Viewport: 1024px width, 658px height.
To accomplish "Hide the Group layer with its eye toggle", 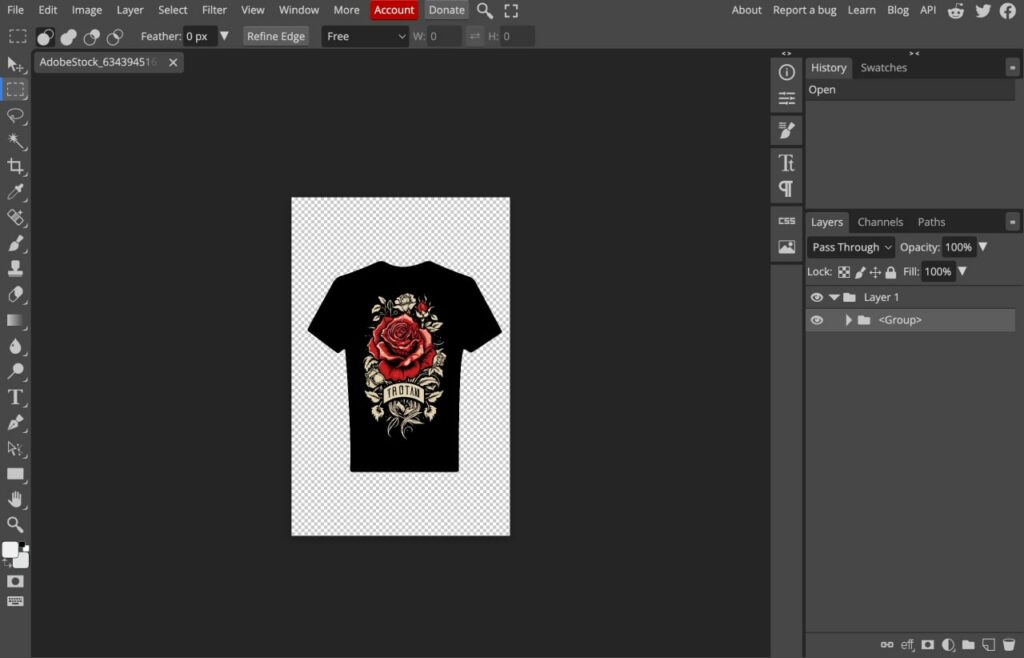I will pos(817,320).
